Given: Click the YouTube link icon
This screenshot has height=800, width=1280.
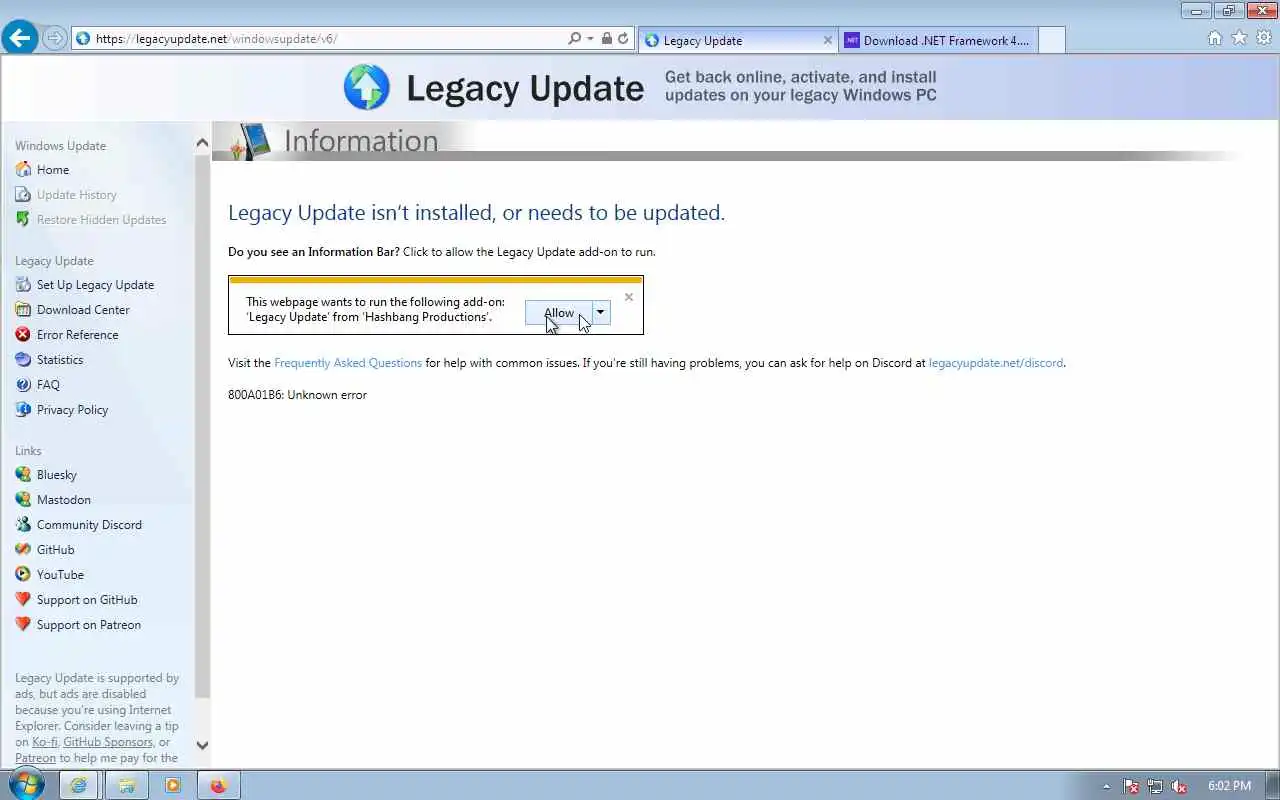Looking at the screenshot, I should tap(23, 575).
